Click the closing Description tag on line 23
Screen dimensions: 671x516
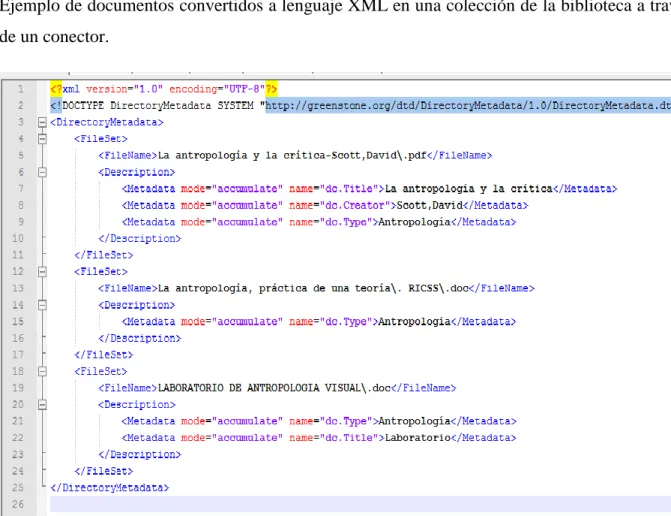tap(140, 454)
